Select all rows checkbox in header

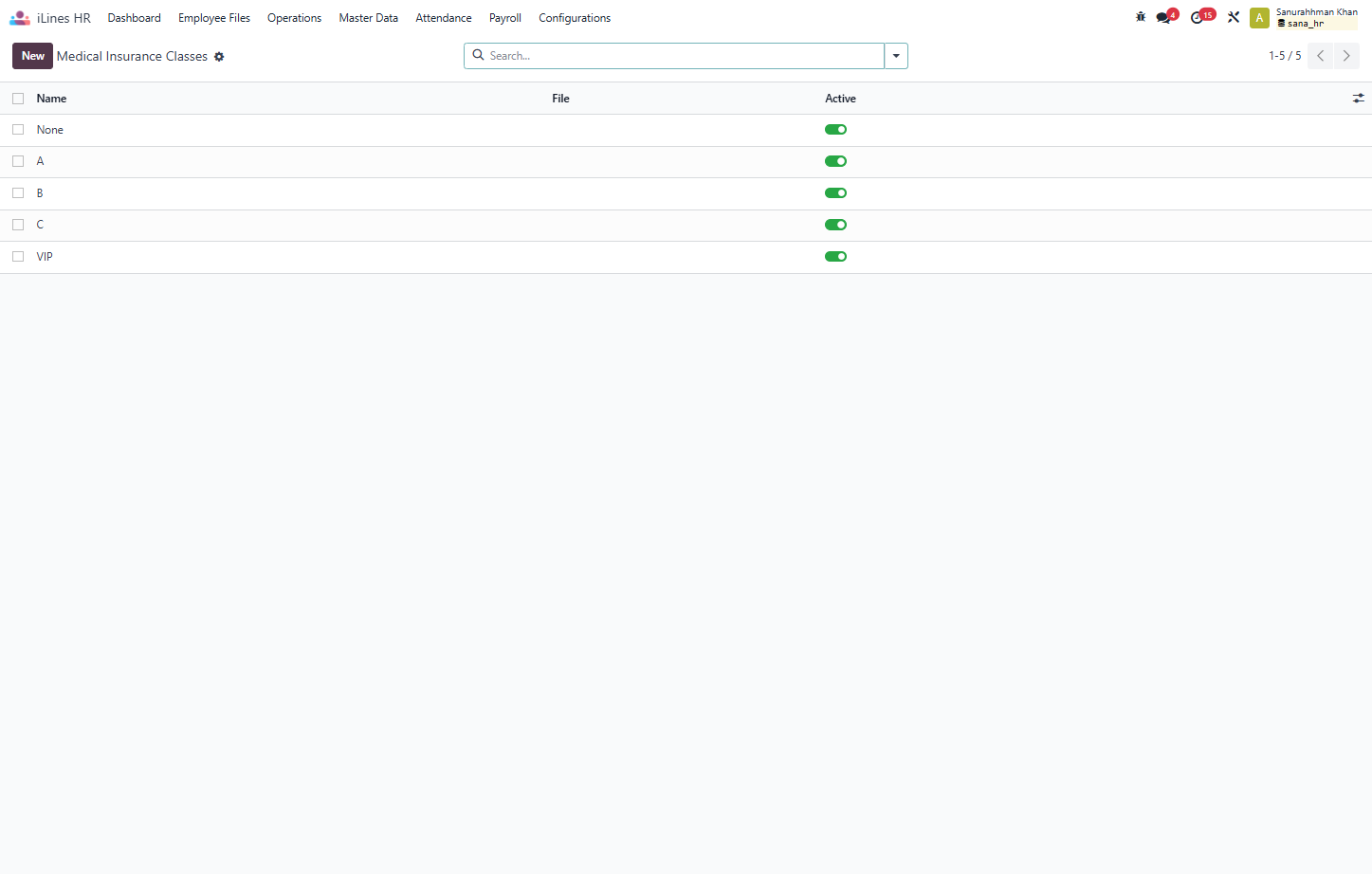click(x=18, y=99)
